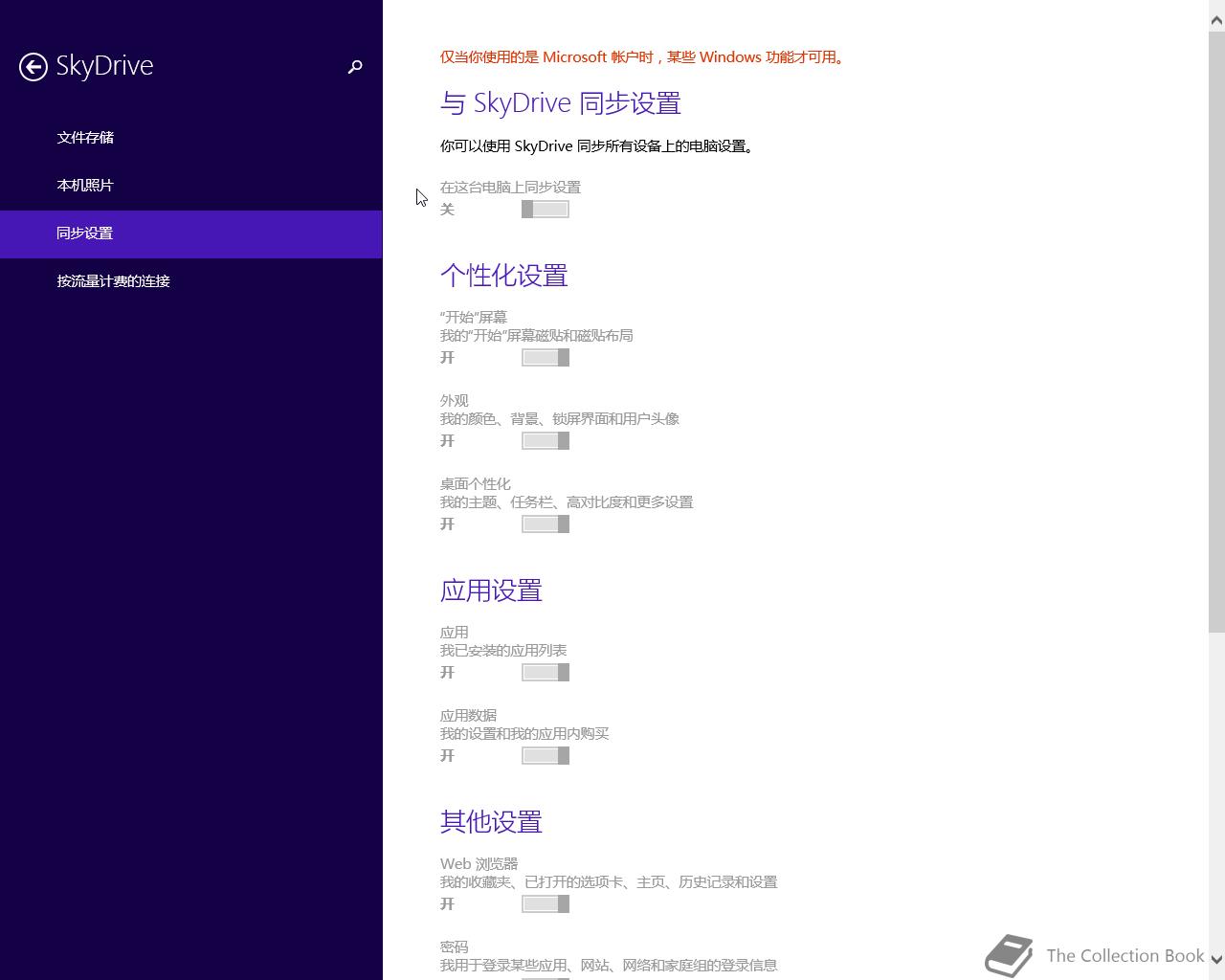Click the 我的主题、任务栏、高对比度和更多设置 description
The height and width of the screenshot is (980, 1225).
pos(567,502)
